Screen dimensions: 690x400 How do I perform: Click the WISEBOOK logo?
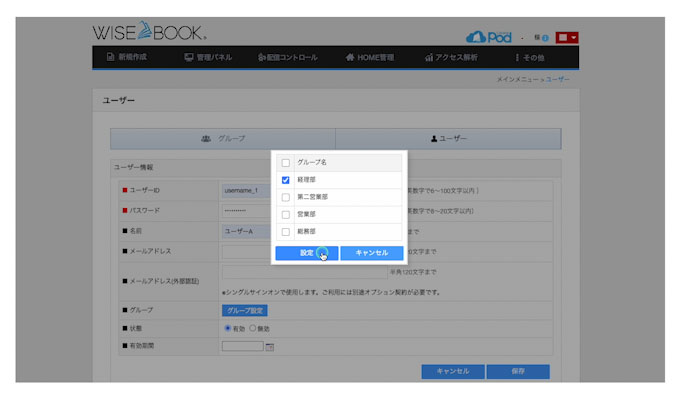149,32
